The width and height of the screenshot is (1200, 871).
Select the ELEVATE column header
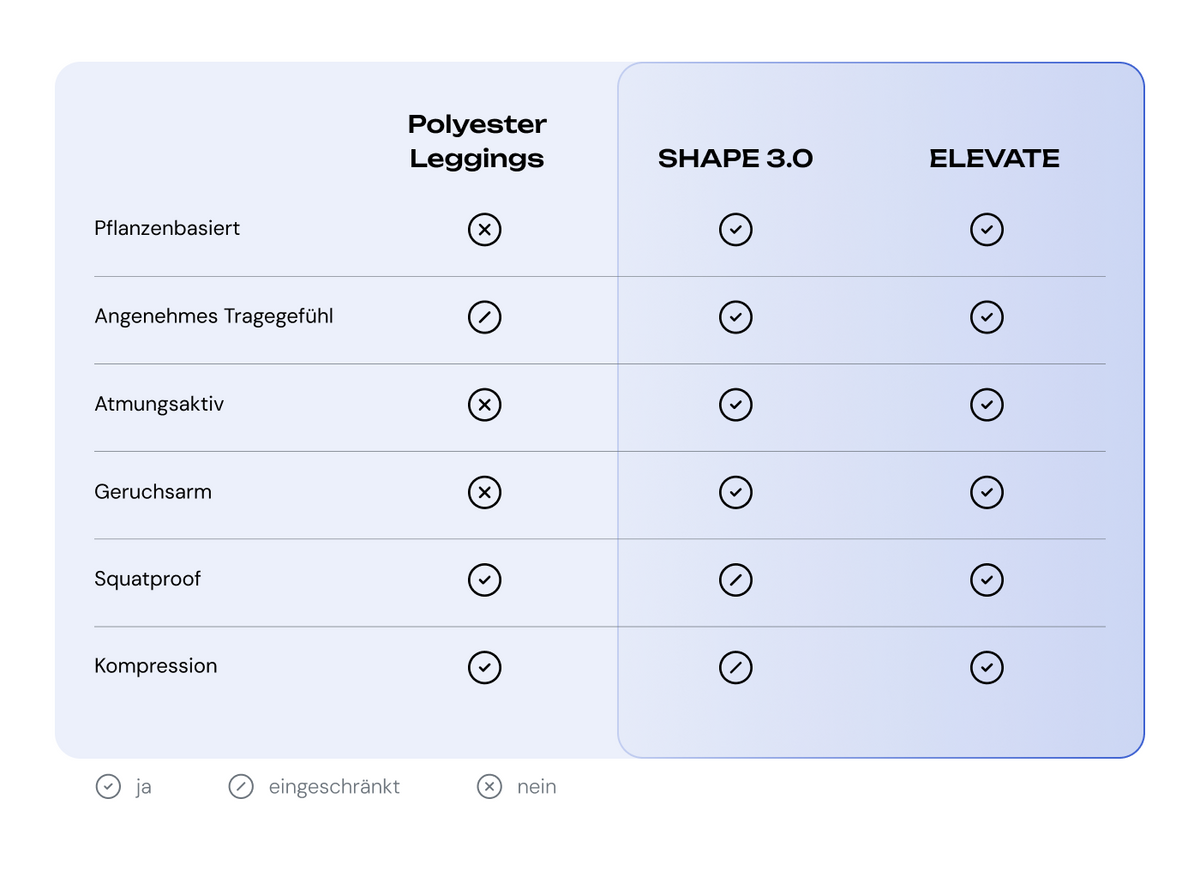(994, 158)
